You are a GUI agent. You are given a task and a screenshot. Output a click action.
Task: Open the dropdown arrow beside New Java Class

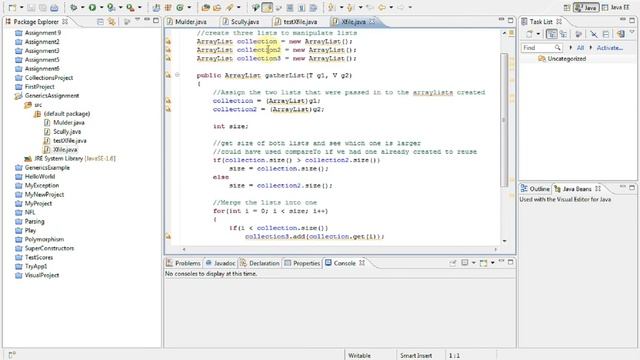[189, 7]
